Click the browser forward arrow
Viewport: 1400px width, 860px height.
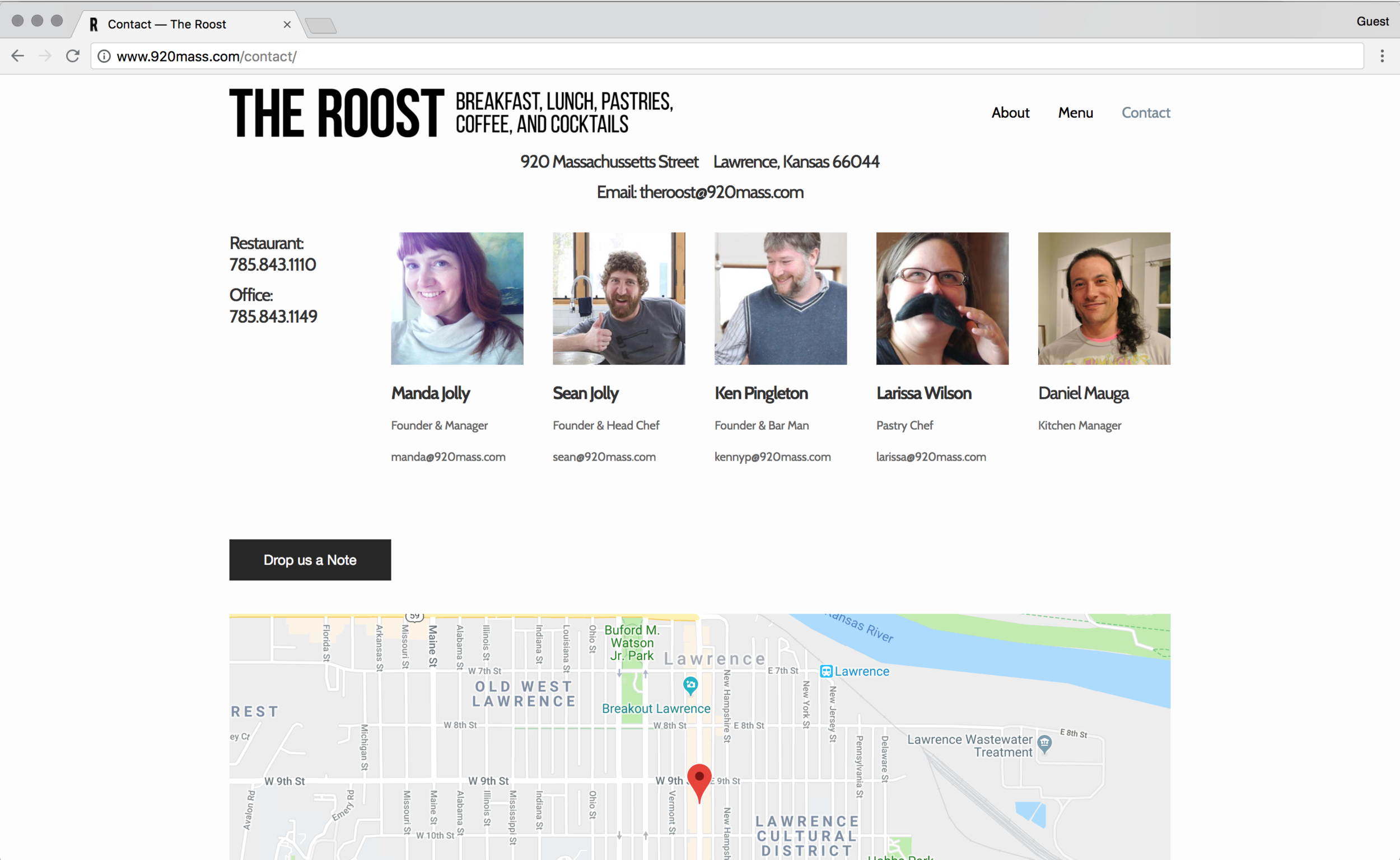coord(45,55)
